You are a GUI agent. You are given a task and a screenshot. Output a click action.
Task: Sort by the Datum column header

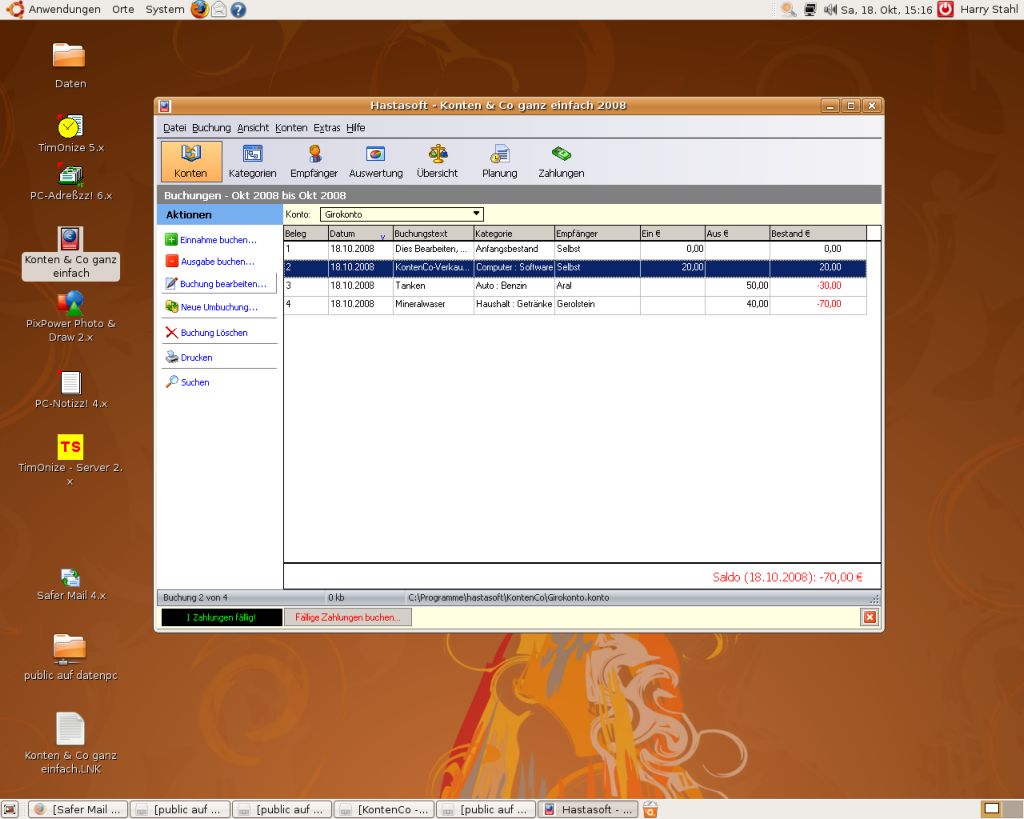360,233
